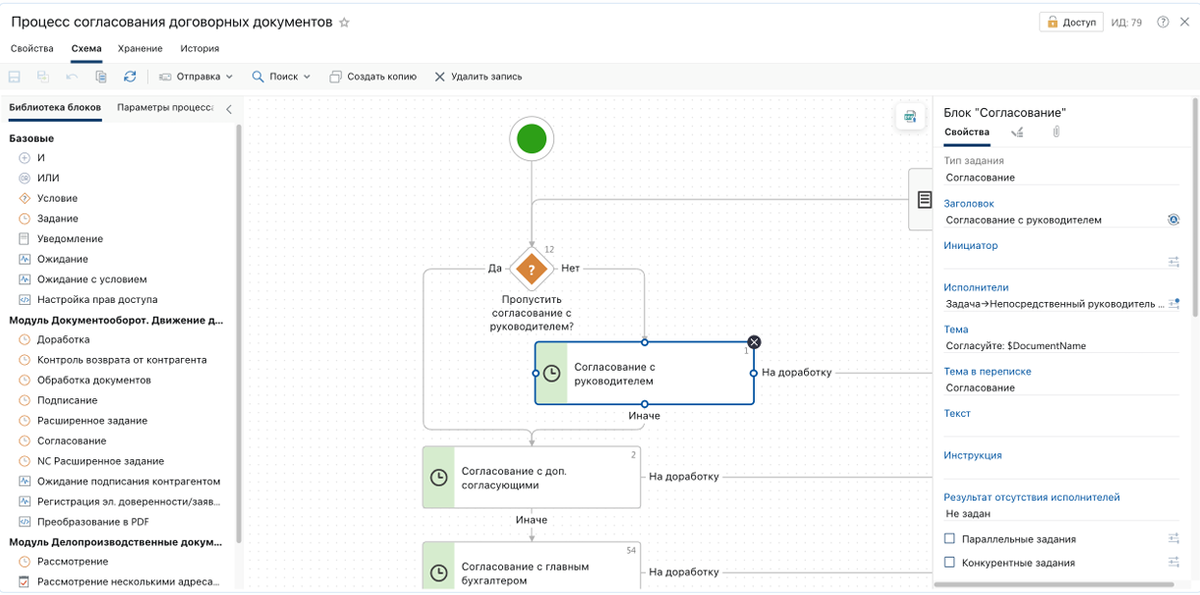Click settings icon beside Параллельные задания
Viewport: 1200px width, 595px height.
1174,539
